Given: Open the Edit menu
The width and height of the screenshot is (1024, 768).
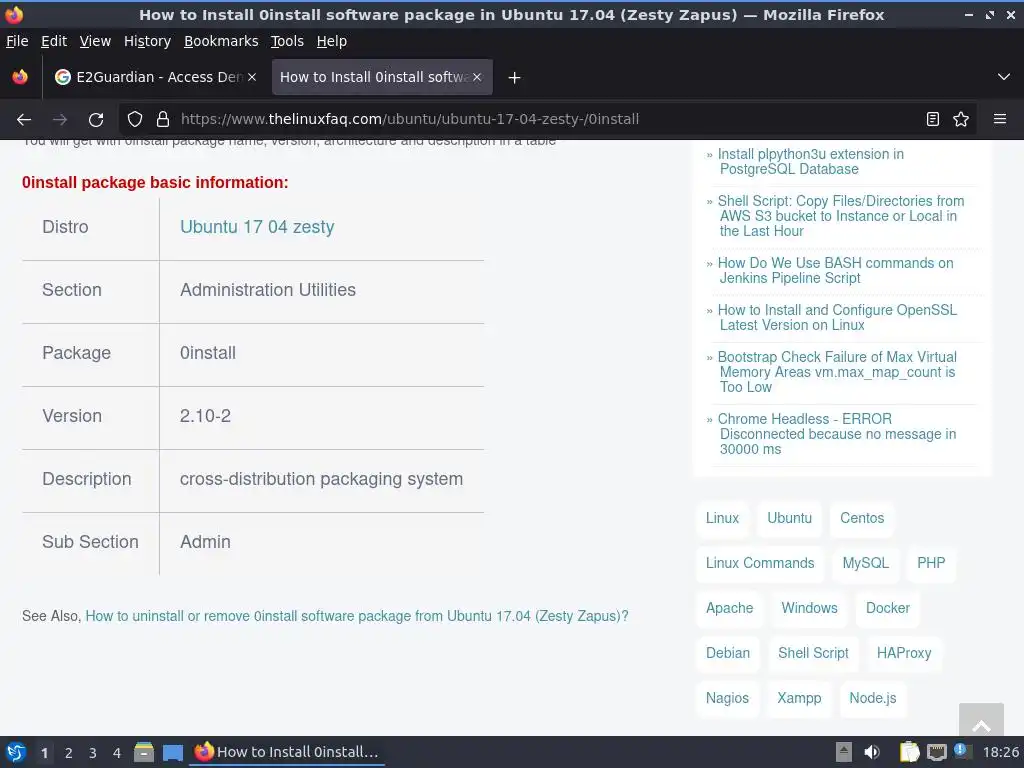Looking at the screenshot, I should (54, 41).
